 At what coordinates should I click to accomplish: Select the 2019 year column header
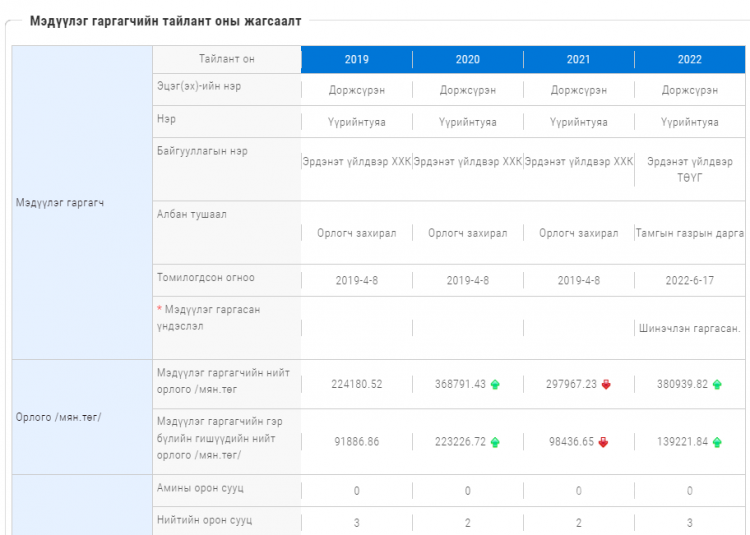pyautogui.click(x=357, y=59)
